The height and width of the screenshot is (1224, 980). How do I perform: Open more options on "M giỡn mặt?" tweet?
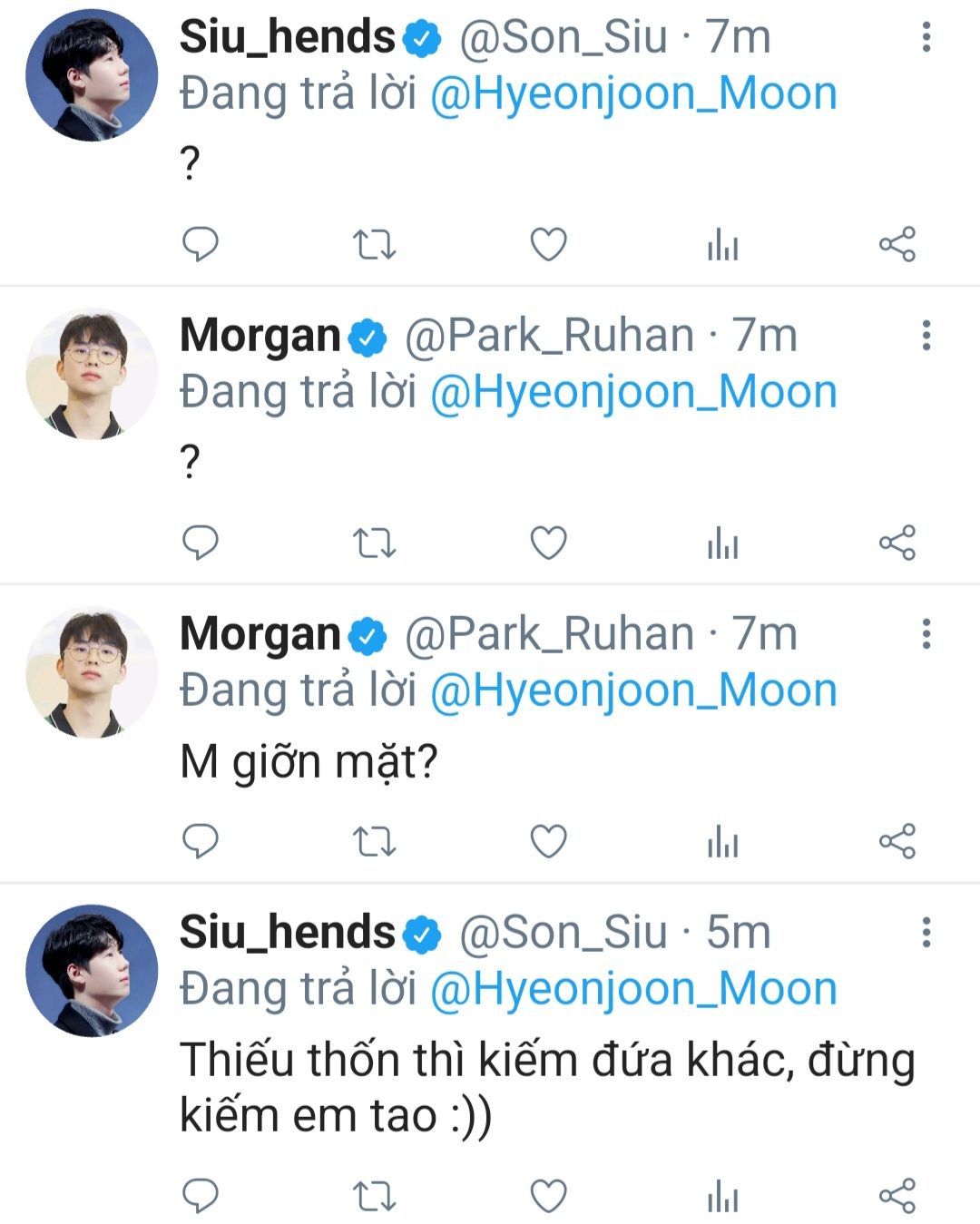pos(926,634)
